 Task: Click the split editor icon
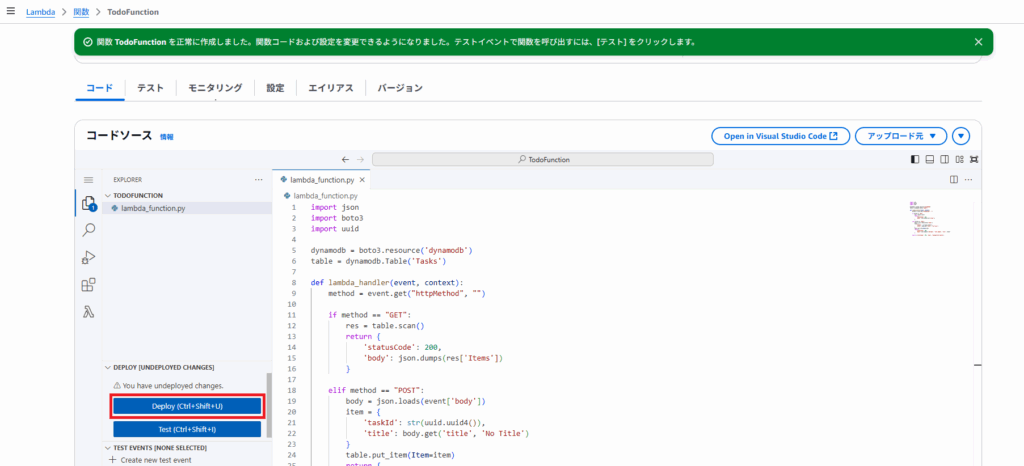point(953,179)
